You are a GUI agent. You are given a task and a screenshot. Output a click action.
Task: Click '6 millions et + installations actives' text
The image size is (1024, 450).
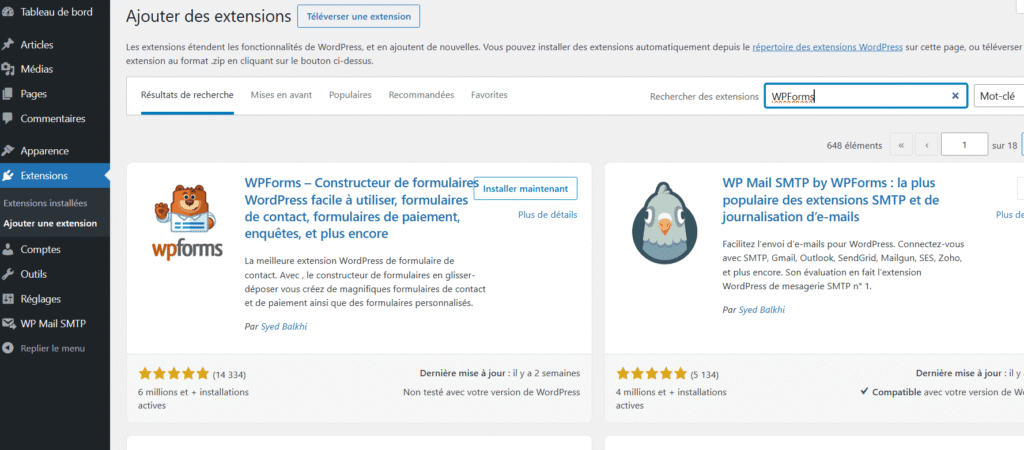pos(193,398)
